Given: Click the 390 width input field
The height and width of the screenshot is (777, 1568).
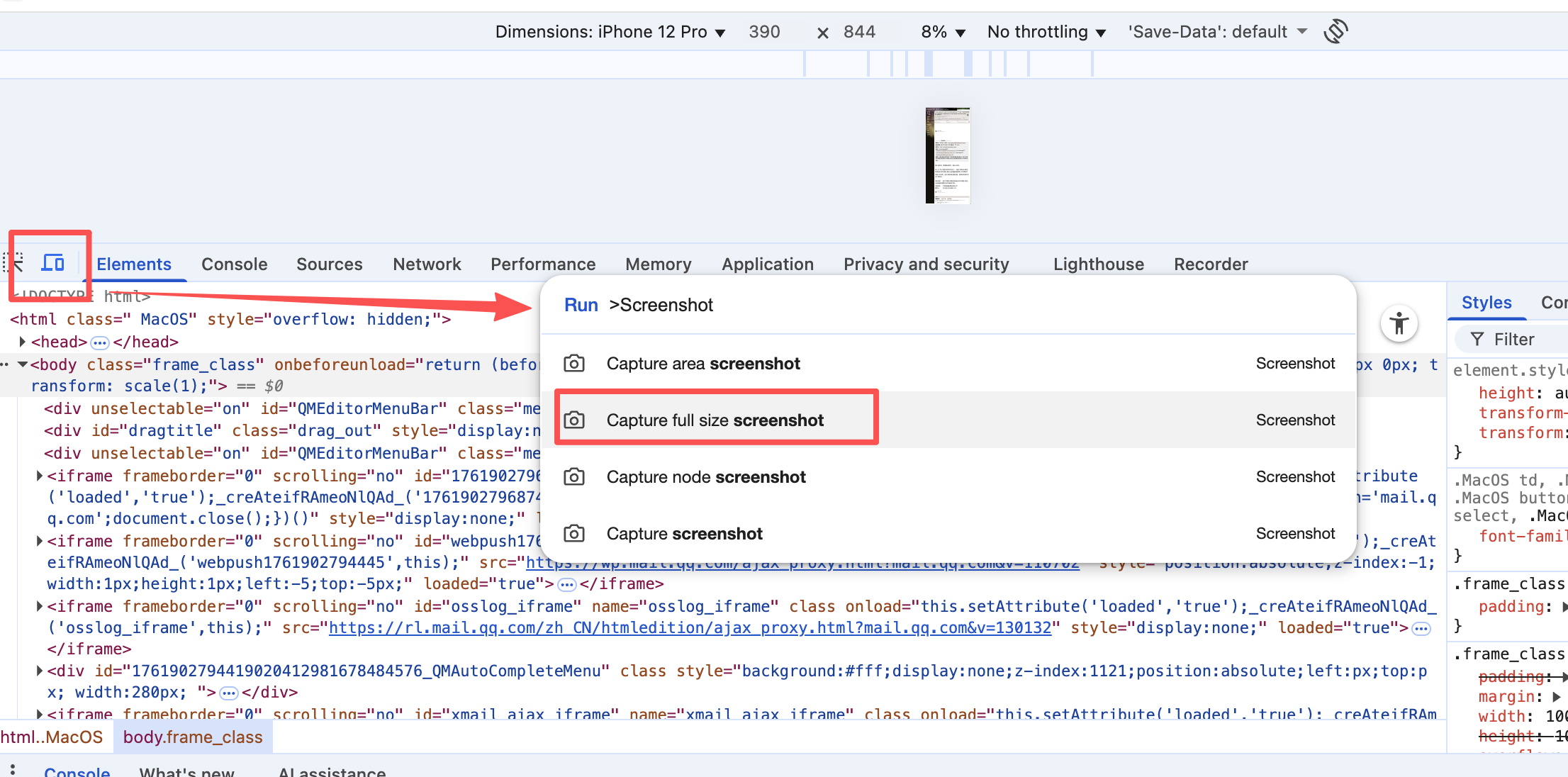Looking at the screenshot, I should [764, 32].
